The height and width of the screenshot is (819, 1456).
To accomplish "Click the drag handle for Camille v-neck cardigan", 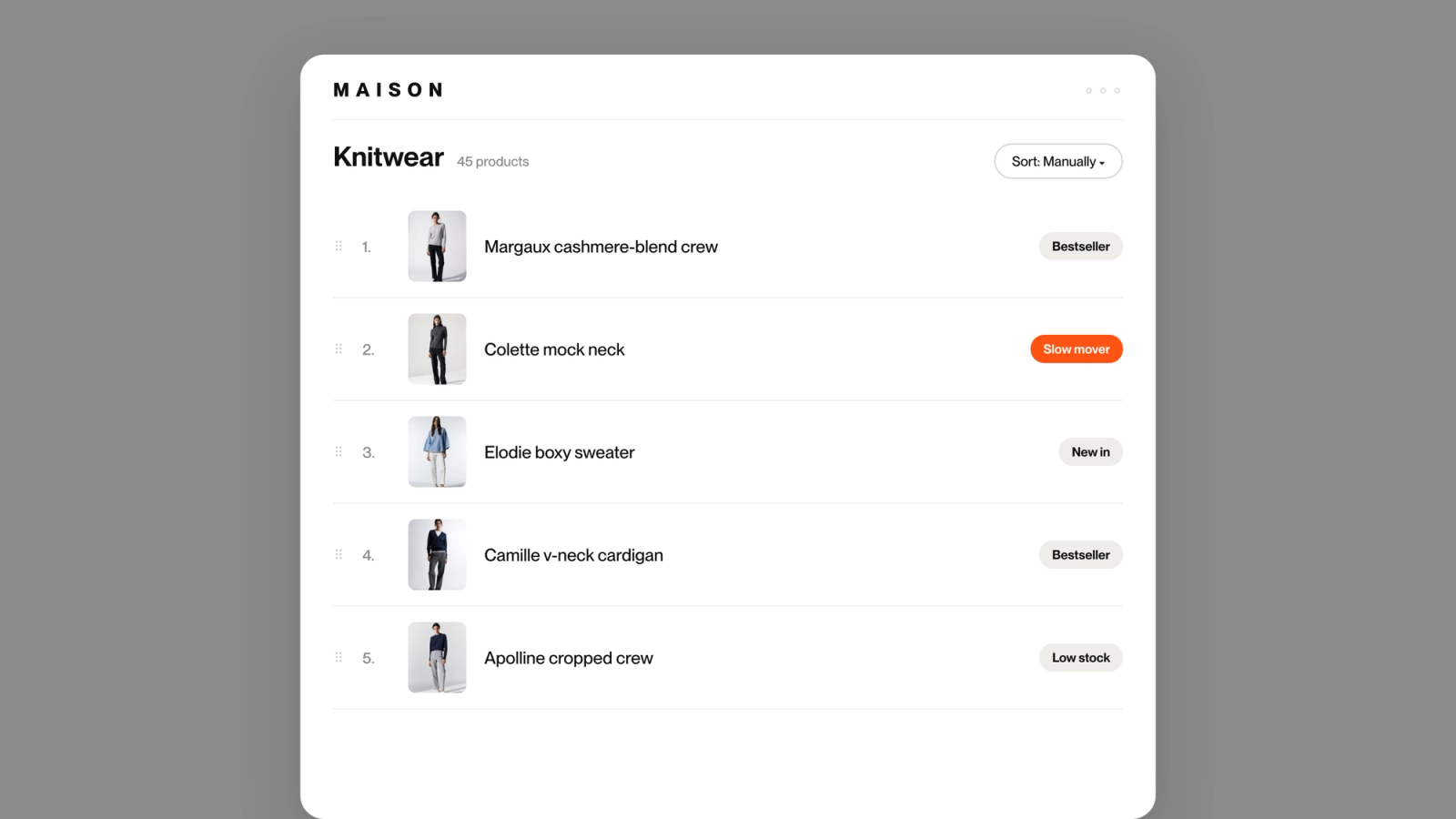I will pyautogui.click(x=339, y=554).
